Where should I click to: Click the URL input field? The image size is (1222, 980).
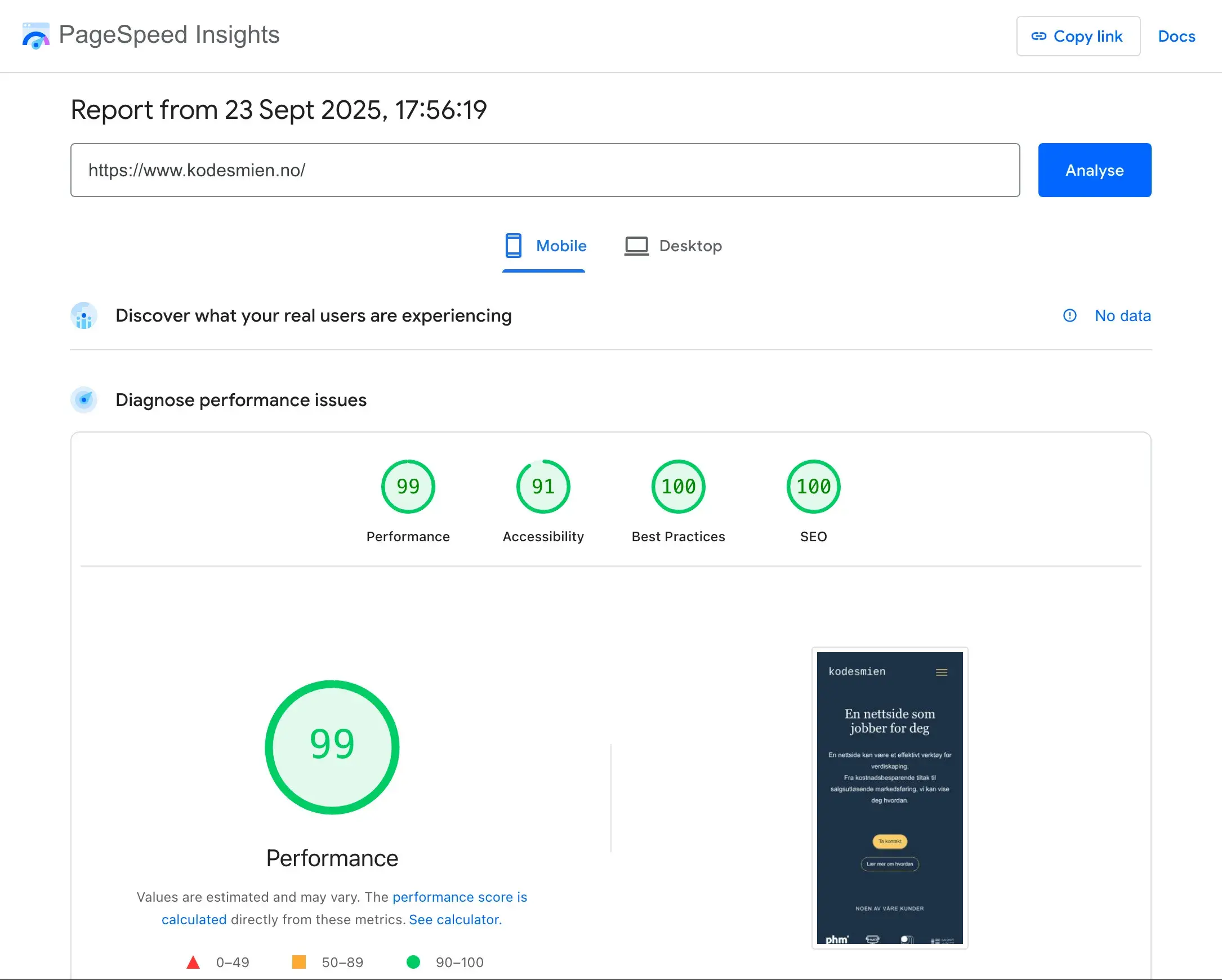pyautogui.click(x=545, y=170)
